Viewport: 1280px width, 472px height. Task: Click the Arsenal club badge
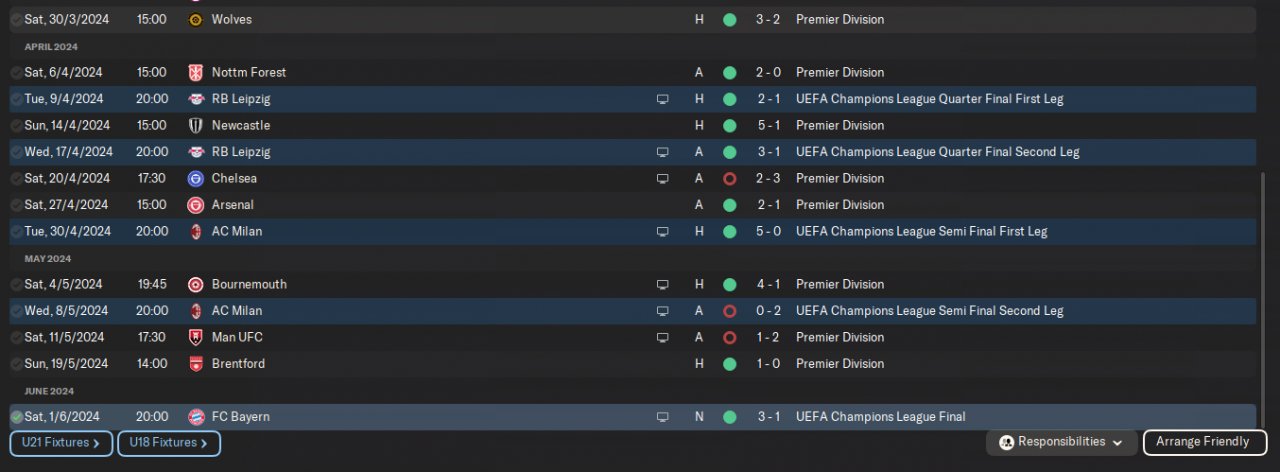[195, 205]
